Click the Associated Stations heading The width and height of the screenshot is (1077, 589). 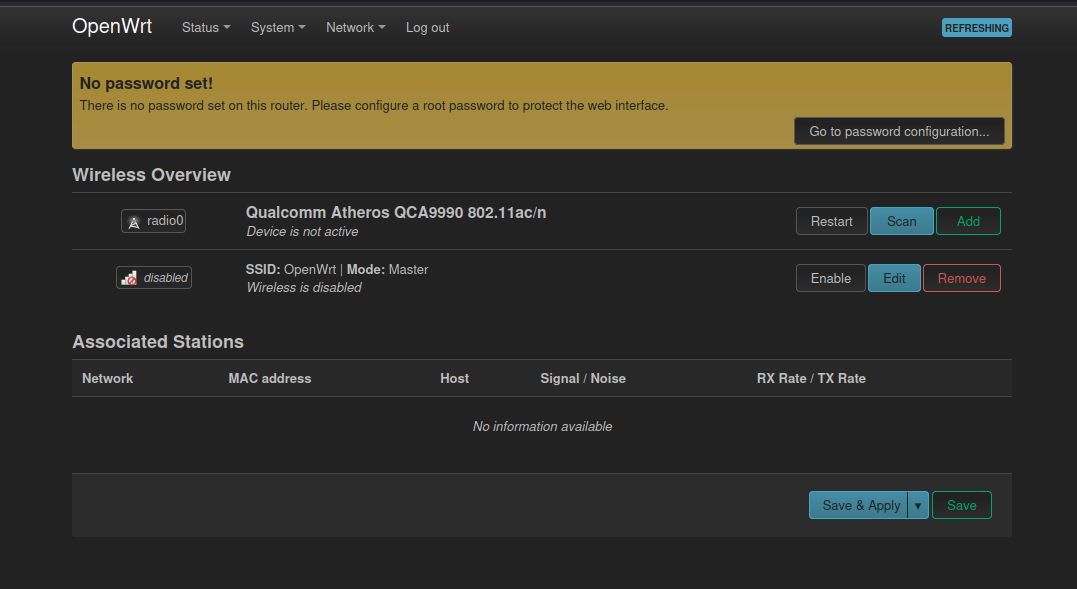(x=158, y=342)
